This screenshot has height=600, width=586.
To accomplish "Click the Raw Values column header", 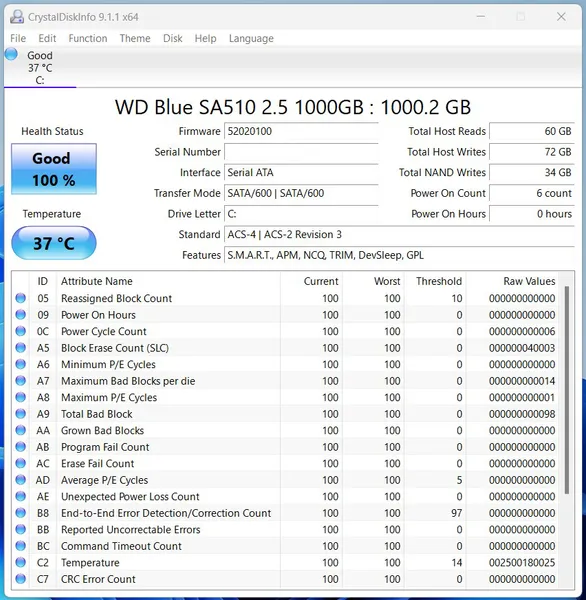I will pos(512,281).
